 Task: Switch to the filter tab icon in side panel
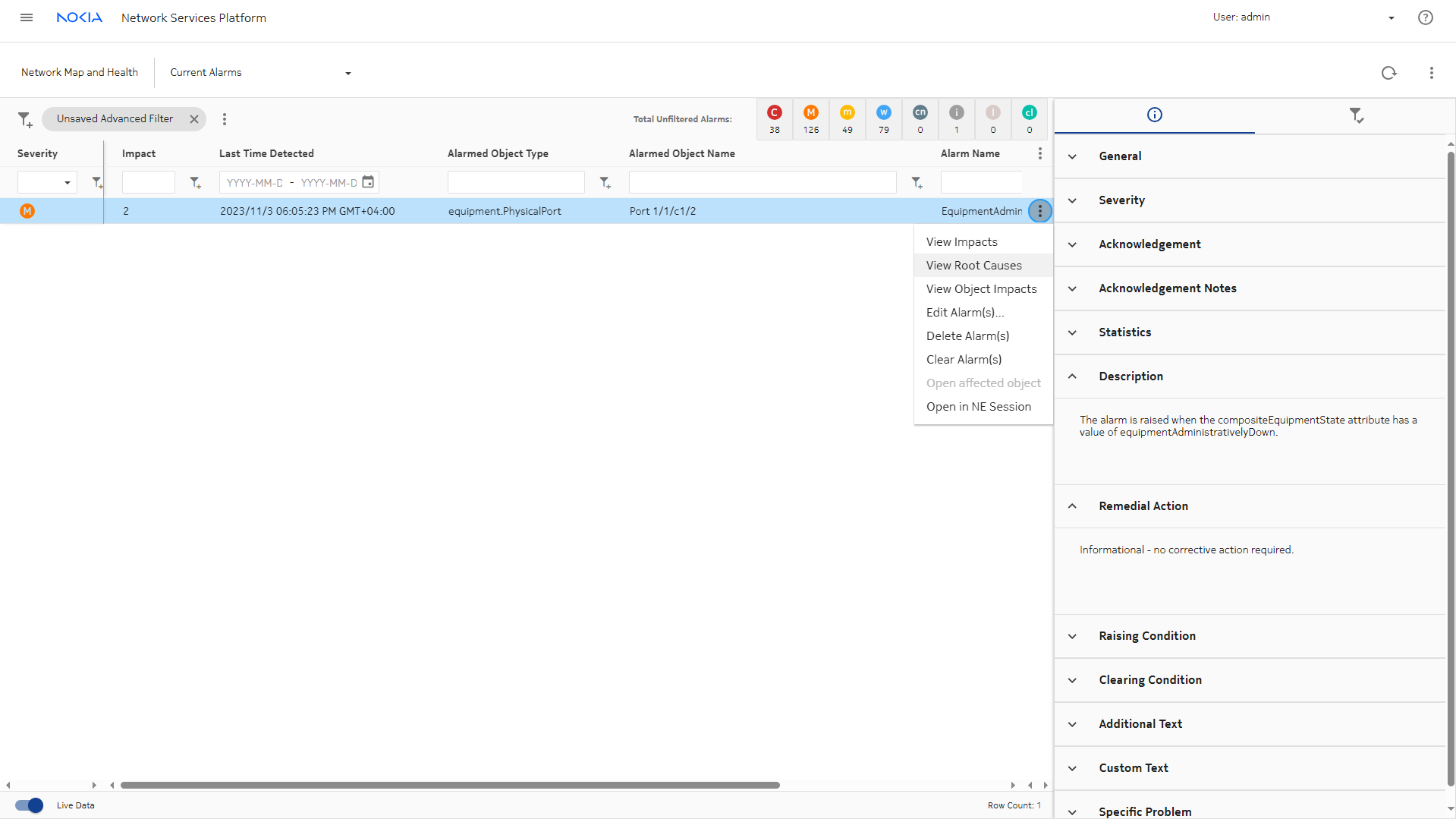click(1356, 115)
